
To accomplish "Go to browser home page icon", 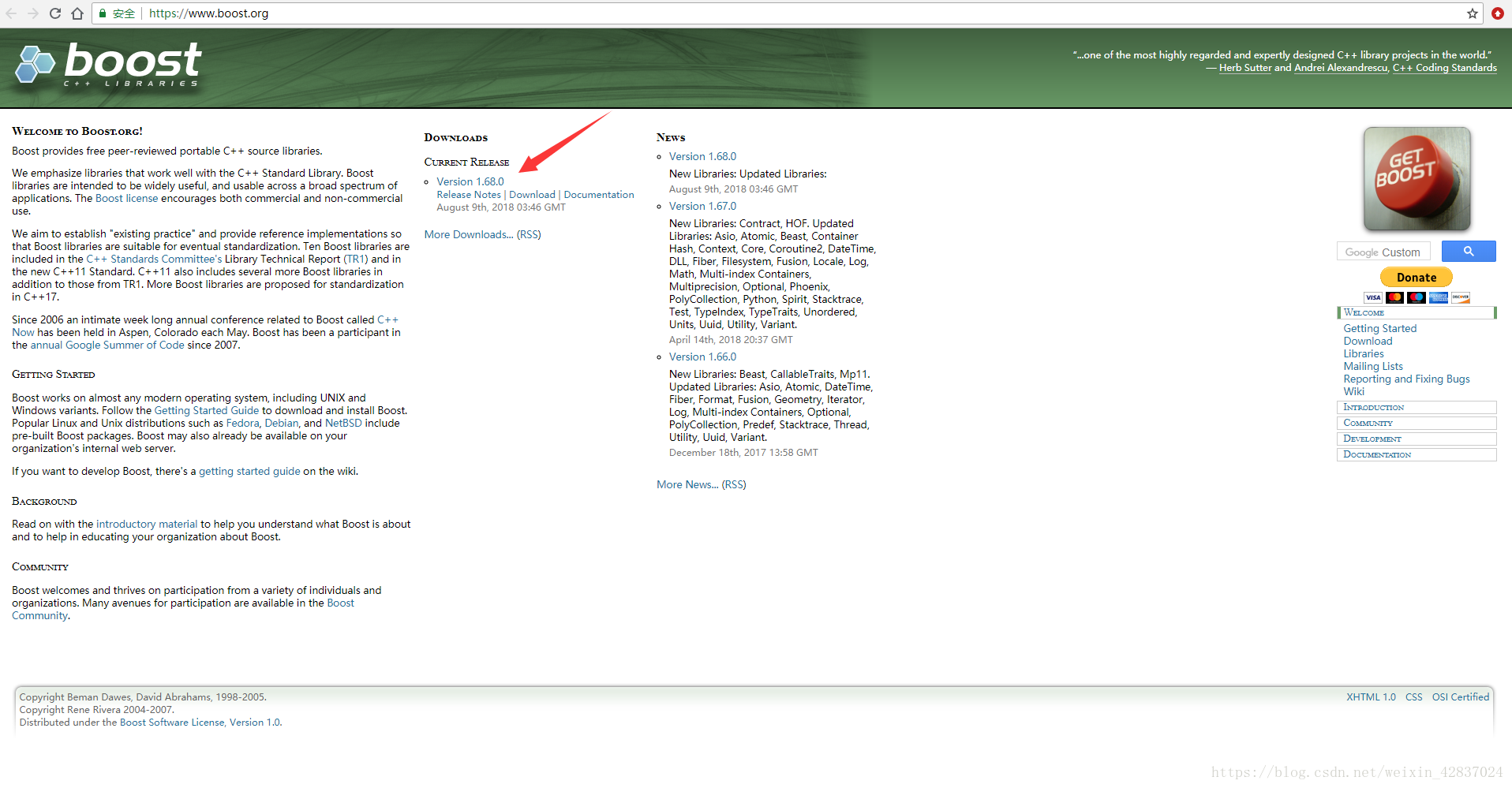I will (77, 13).
